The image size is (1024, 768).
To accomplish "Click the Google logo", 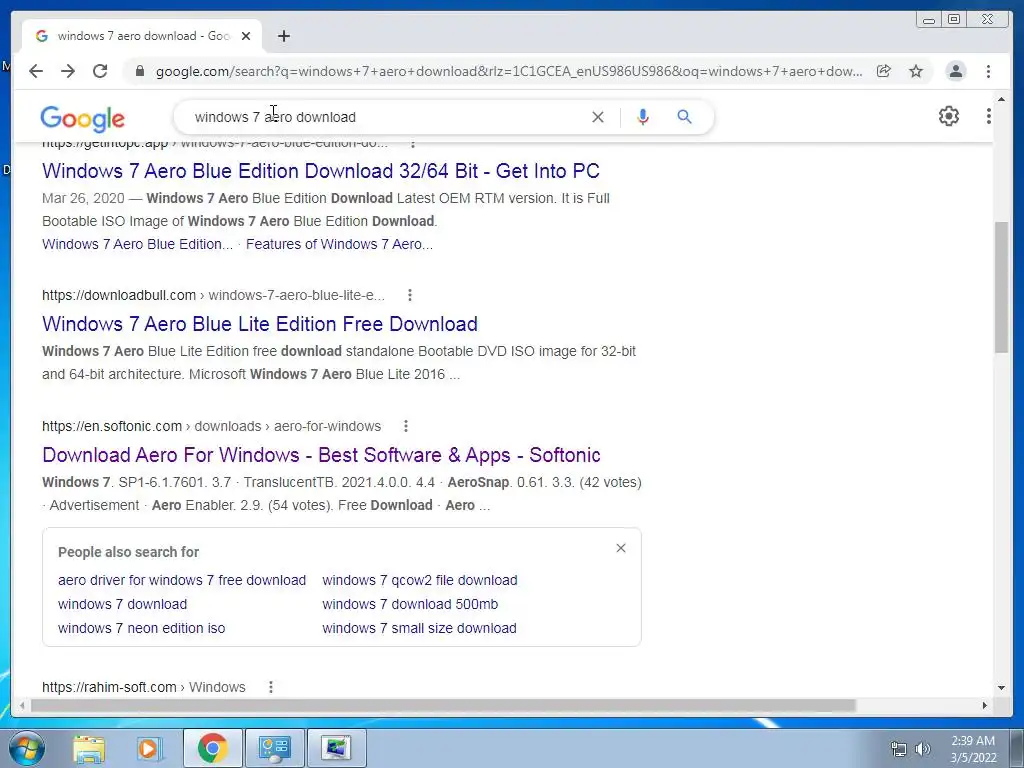I will click(82, 119).
